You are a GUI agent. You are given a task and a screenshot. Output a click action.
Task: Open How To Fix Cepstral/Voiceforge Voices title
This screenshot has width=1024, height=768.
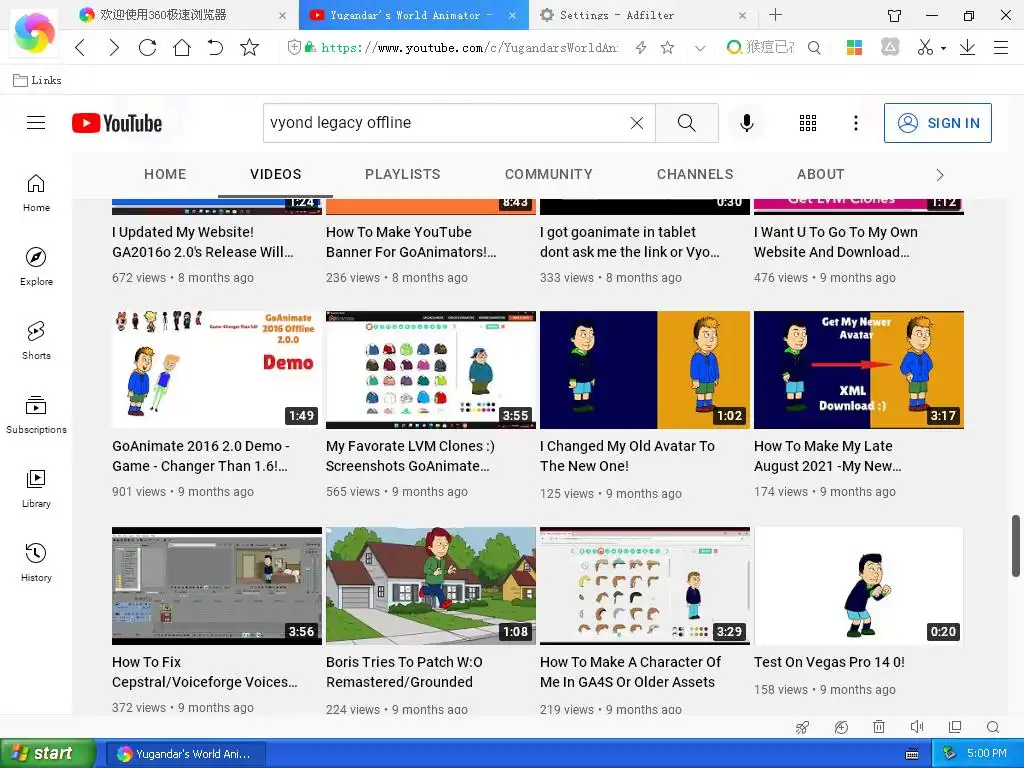(204, 671)
